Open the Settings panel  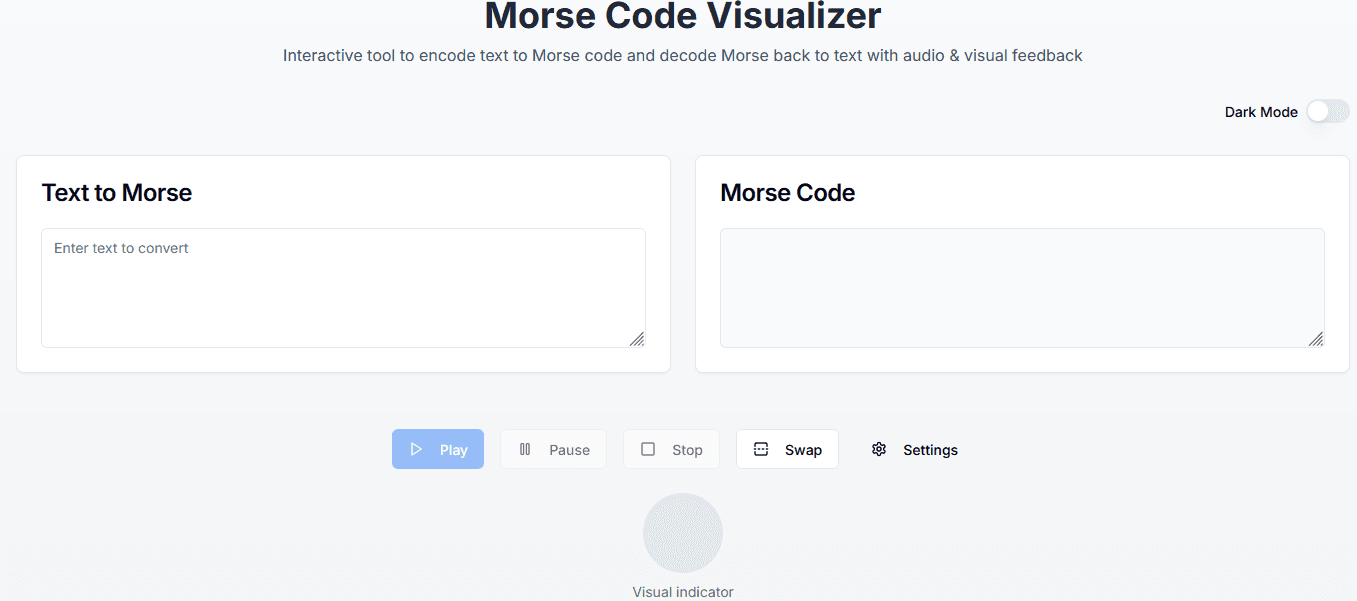[x=913, y=449]
